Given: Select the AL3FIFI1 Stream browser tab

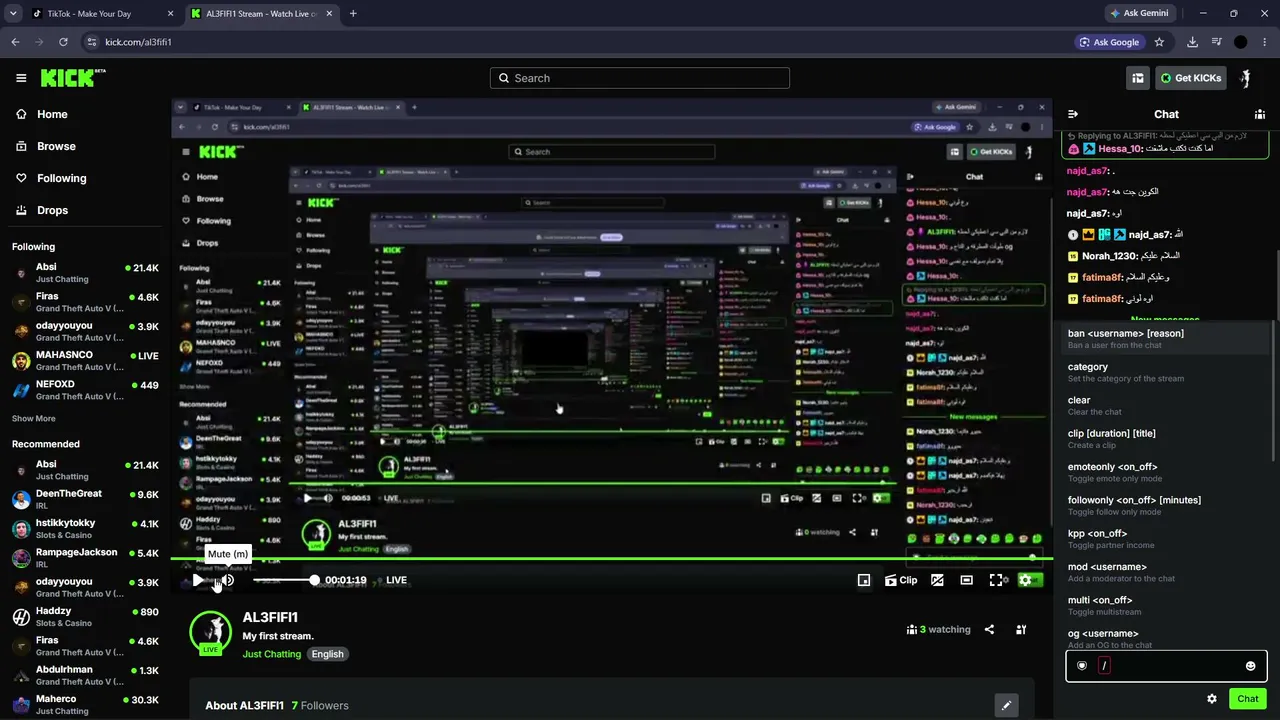Looking at the screenshot, I should [261, 14].
